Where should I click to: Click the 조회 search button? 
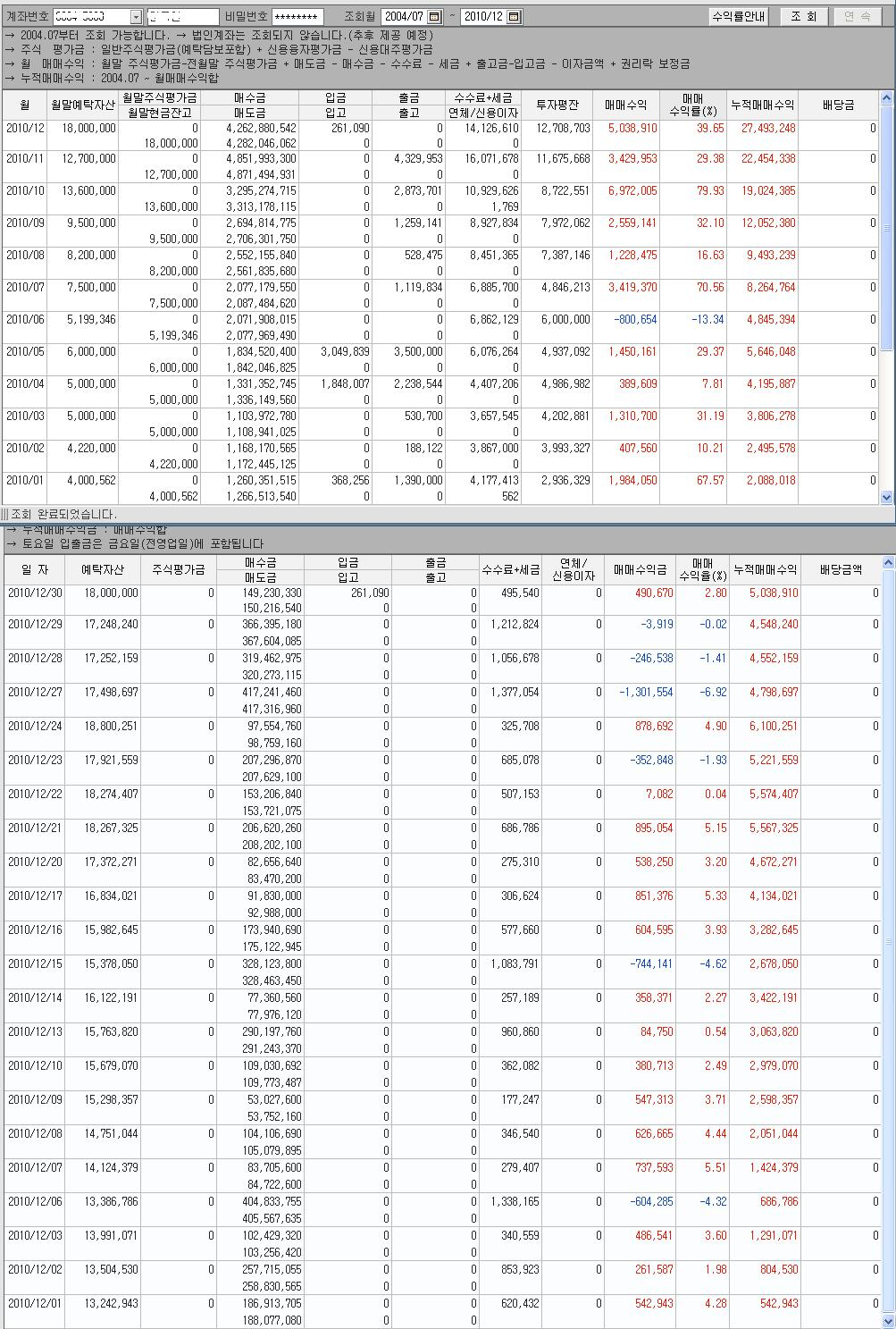pyautogui.click(x=803, y=17)
